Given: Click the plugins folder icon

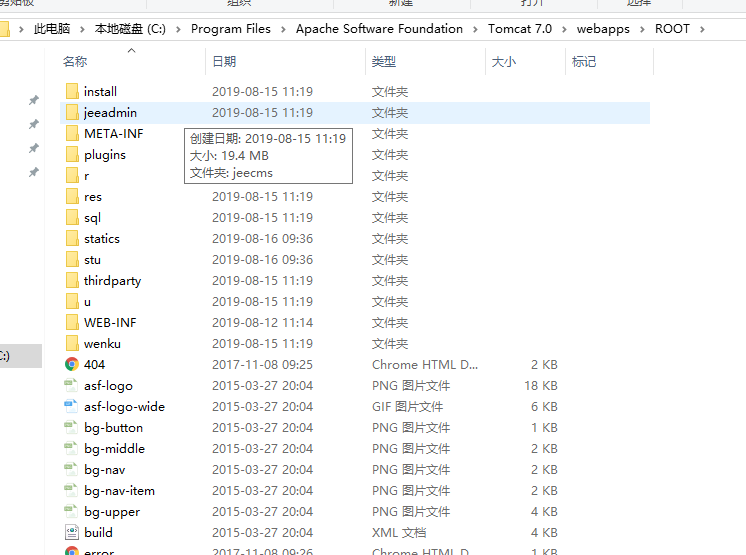Looking at the screenshot, I should pos(72,155).
